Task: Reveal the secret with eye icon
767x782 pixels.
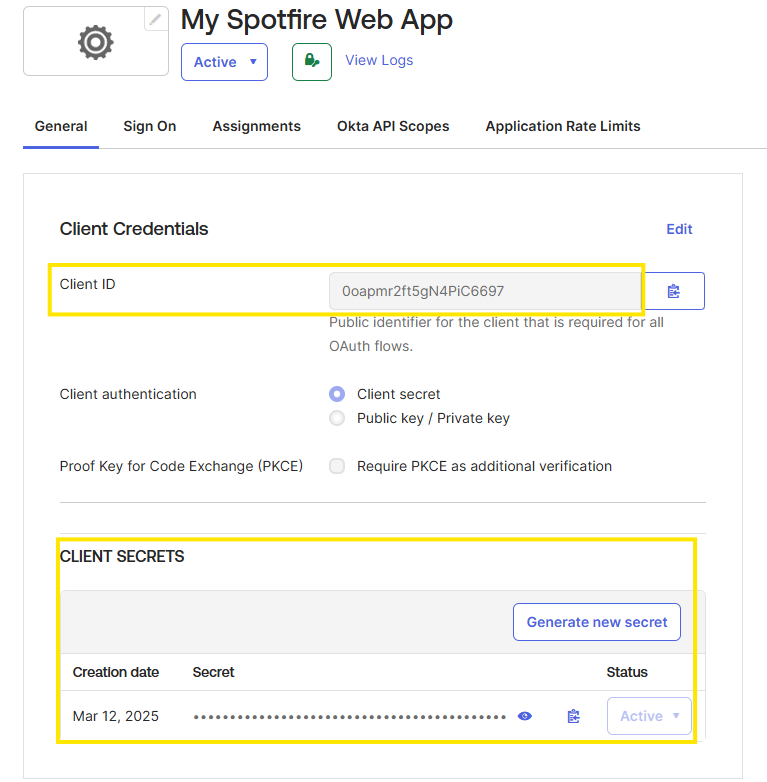Action: point(525,716)
